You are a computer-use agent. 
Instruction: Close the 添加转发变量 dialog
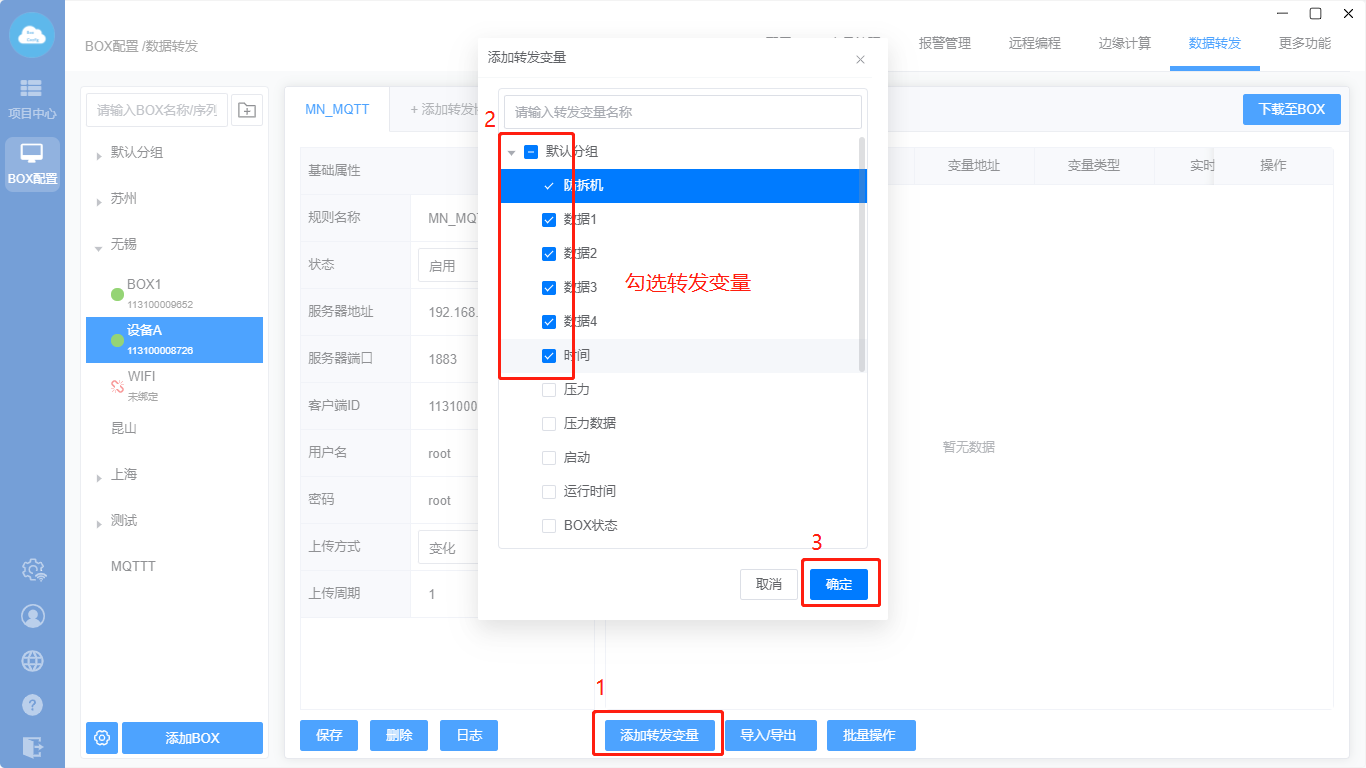point(860,59)
